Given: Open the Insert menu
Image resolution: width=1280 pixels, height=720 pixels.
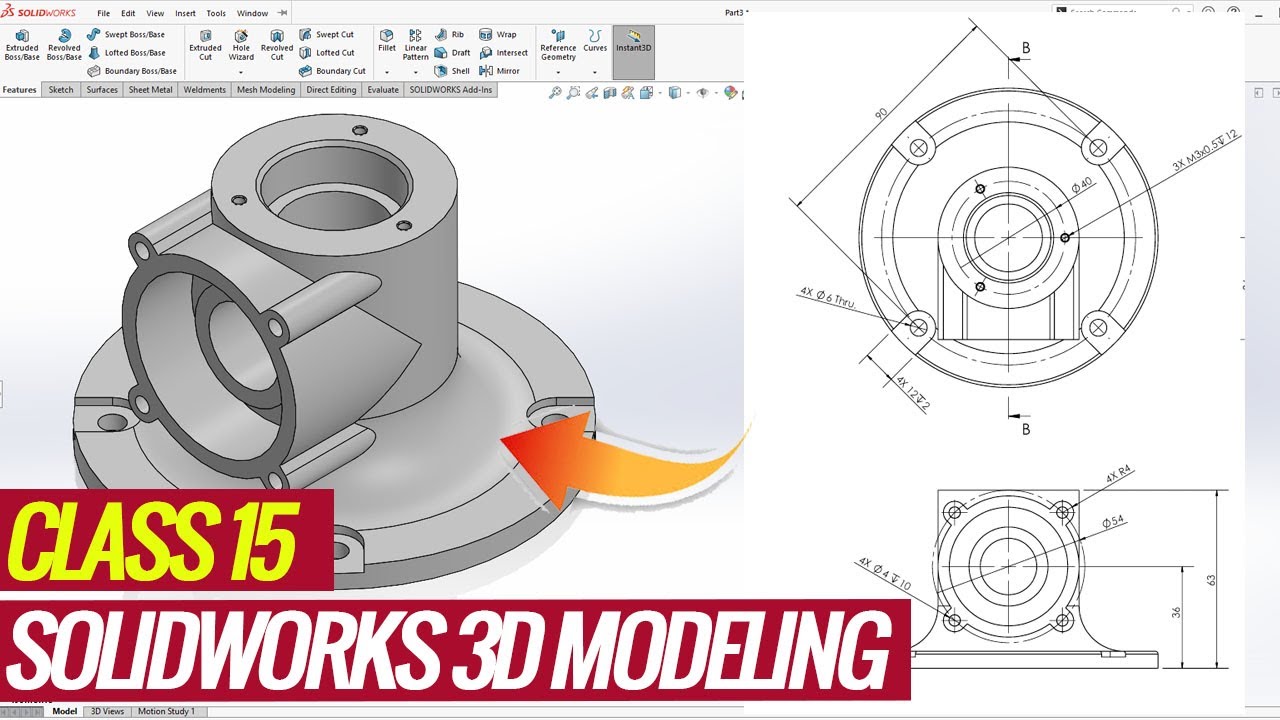Looking at the screenshot, I should point(185,13).
